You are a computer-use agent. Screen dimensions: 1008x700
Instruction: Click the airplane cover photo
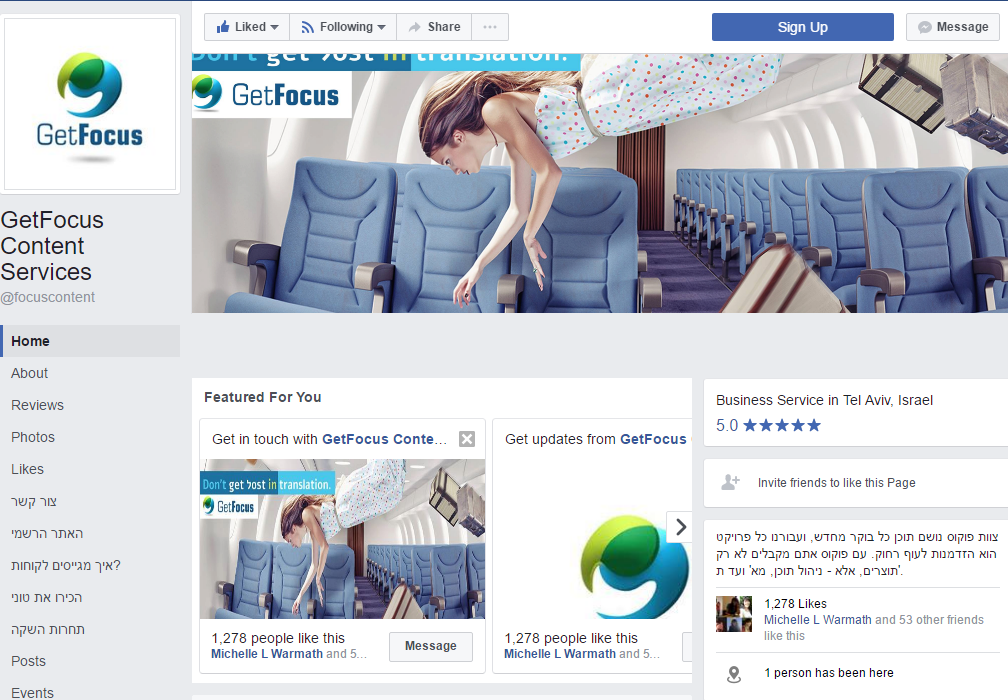[600, 183]
